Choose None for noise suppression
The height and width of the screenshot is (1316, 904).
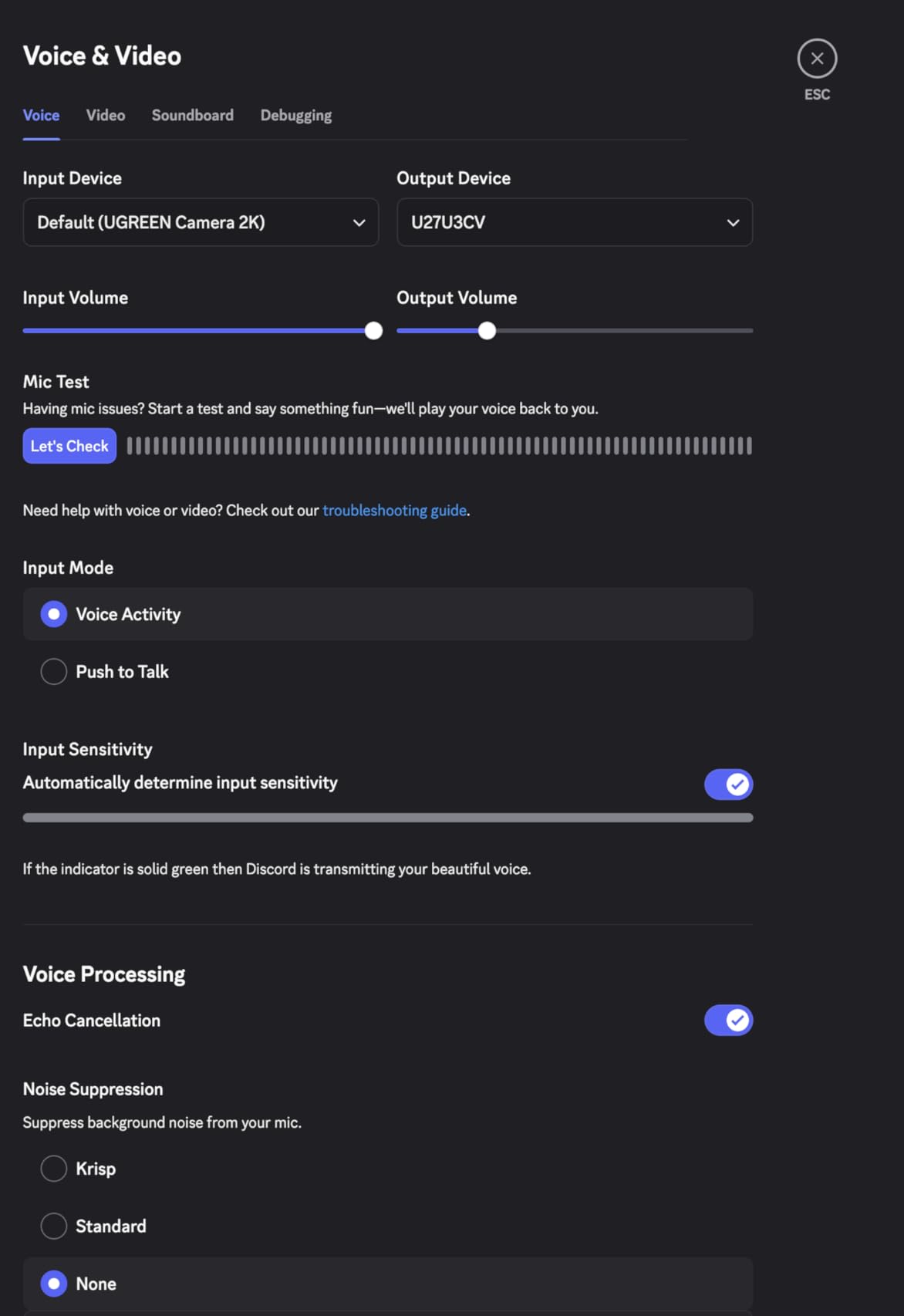[x=388, y=1284]
